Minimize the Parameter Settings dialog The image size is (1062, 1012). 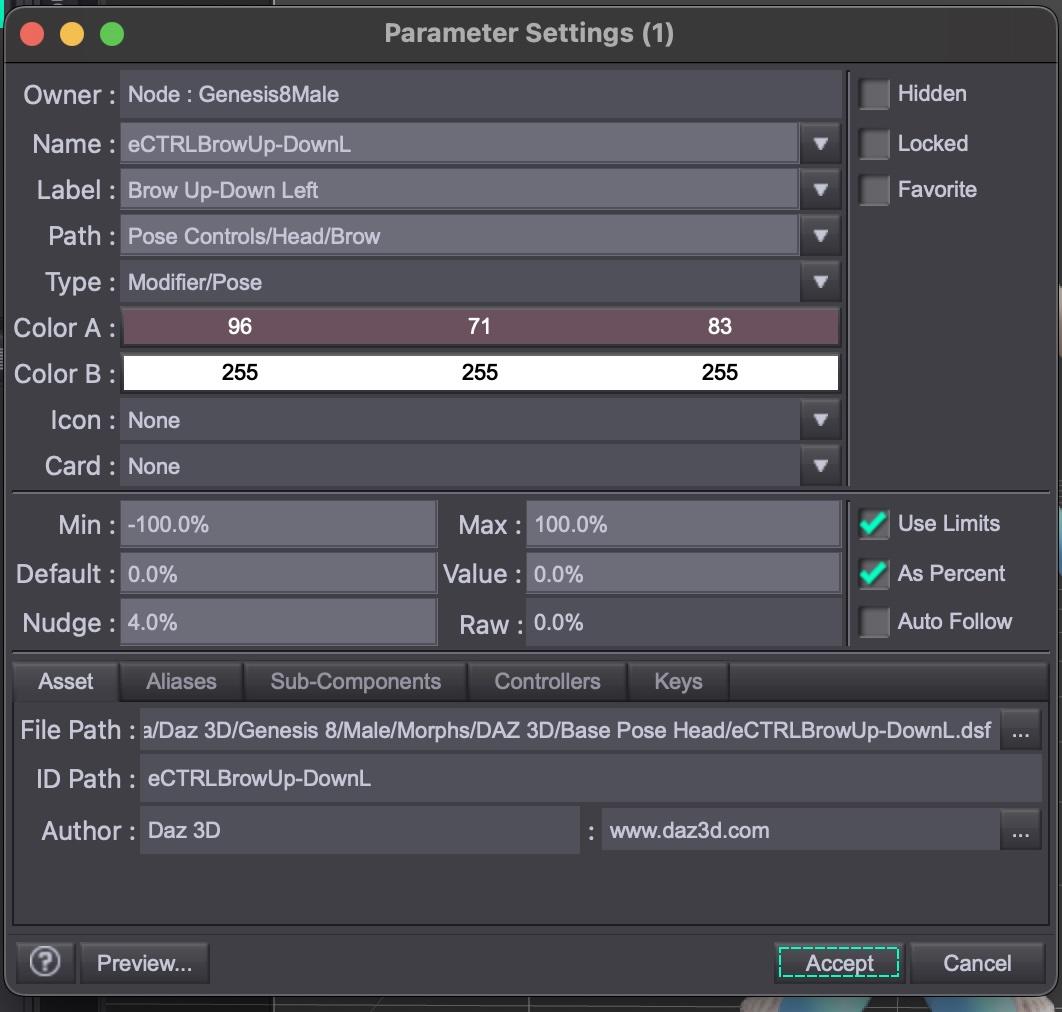[72, 34]
